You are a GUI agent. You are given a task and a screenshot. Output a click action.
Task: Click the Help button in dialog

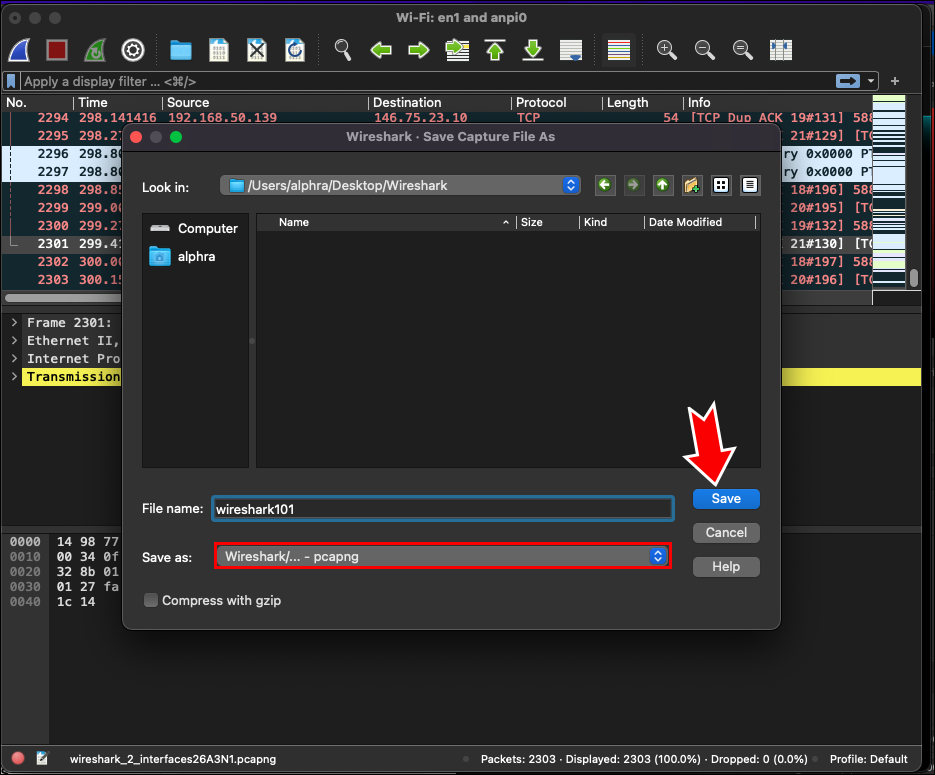coord(725,567)
